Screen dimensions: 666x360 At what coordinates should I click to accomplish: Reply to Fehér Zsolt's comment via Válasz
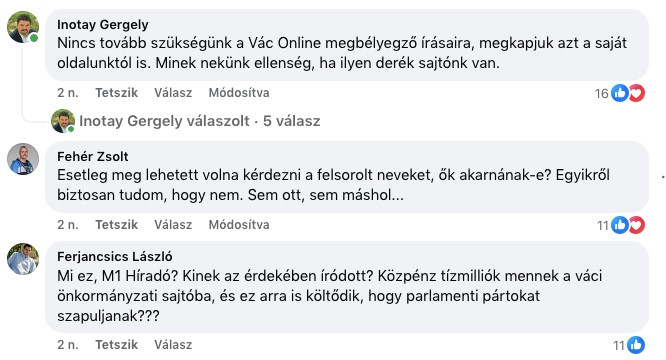173,225
